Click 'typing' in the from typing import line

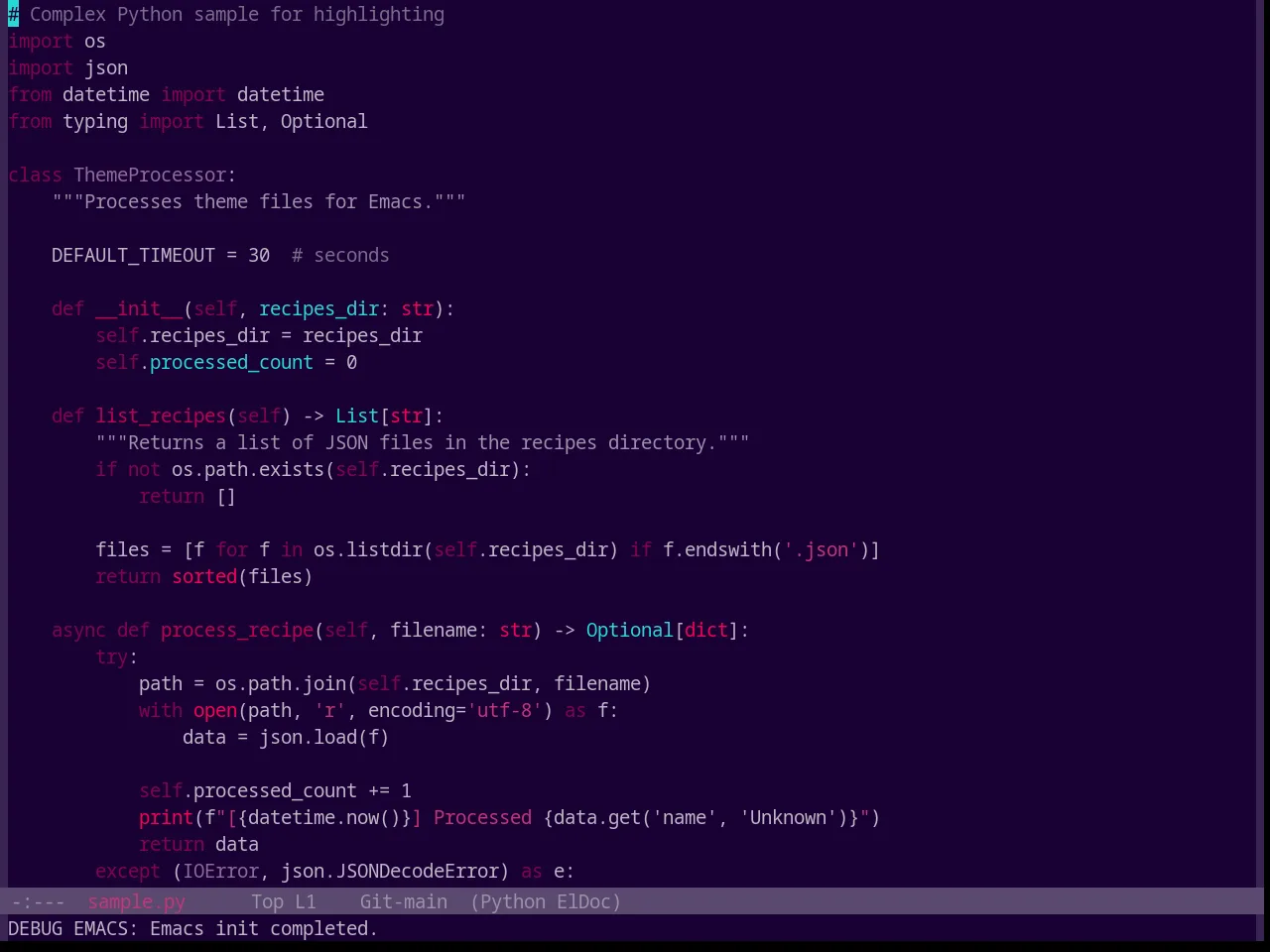click(95, 121)
